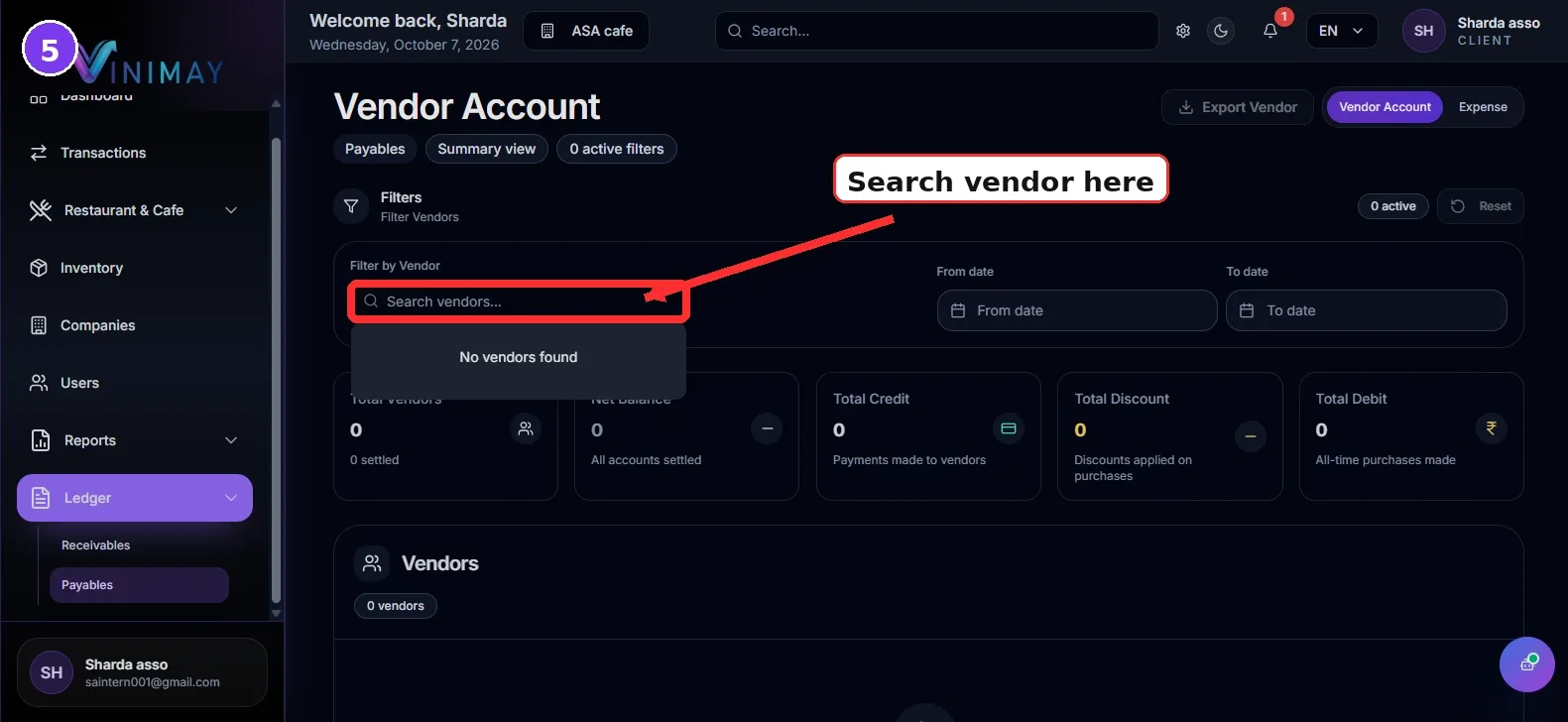Go to Inventory section

135,268
